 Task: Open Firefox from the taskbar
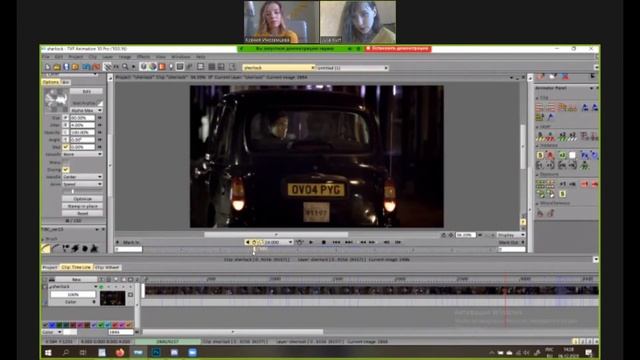(120, 352)
